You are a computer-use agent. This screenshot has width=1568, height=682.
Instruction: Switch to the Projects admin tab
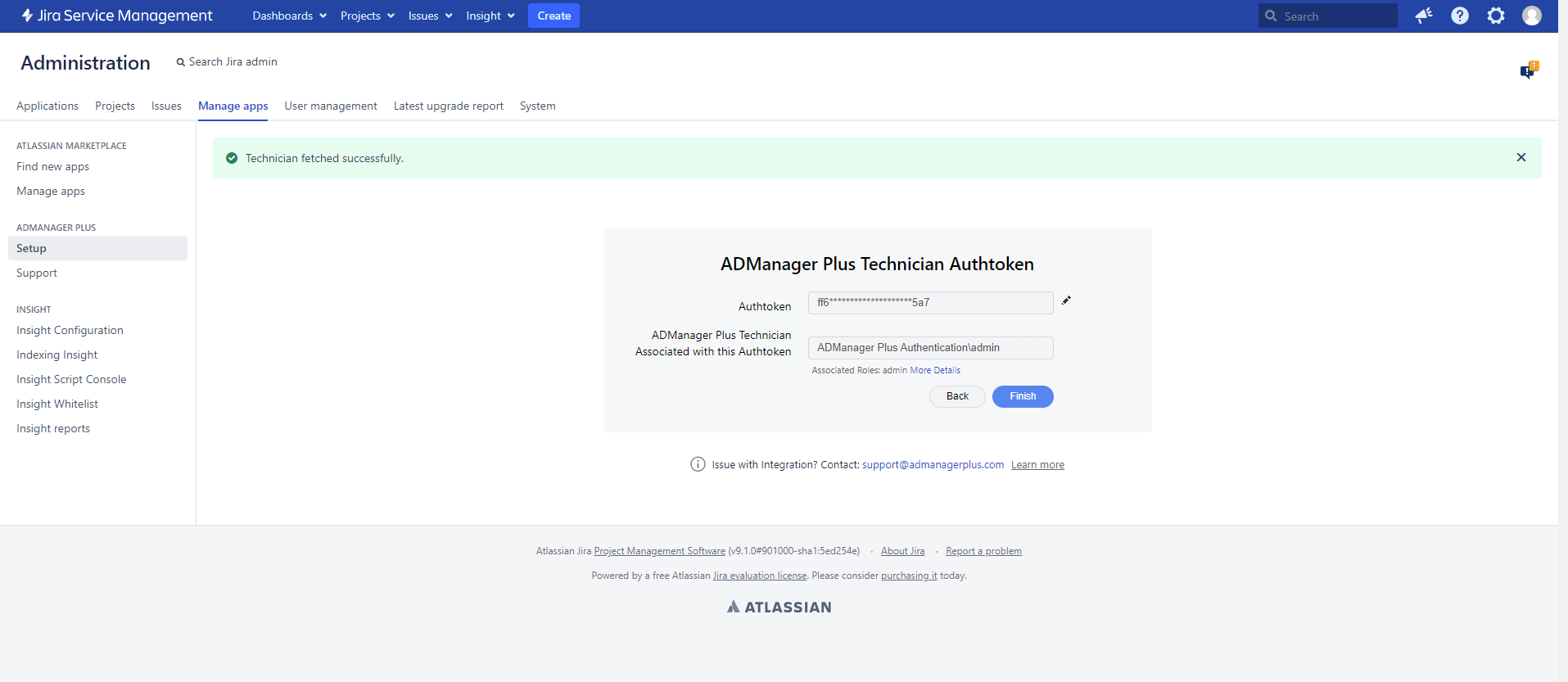[115, 106]
